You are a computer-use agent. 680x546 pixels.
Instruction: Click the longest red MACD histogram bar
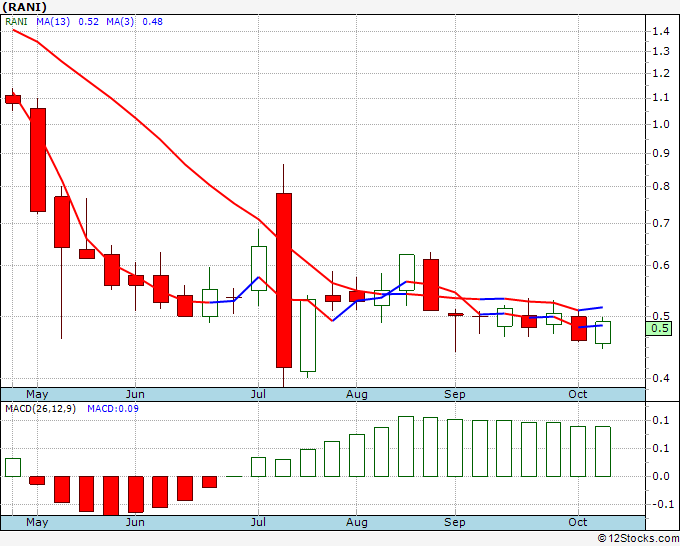tap(111, 496)
